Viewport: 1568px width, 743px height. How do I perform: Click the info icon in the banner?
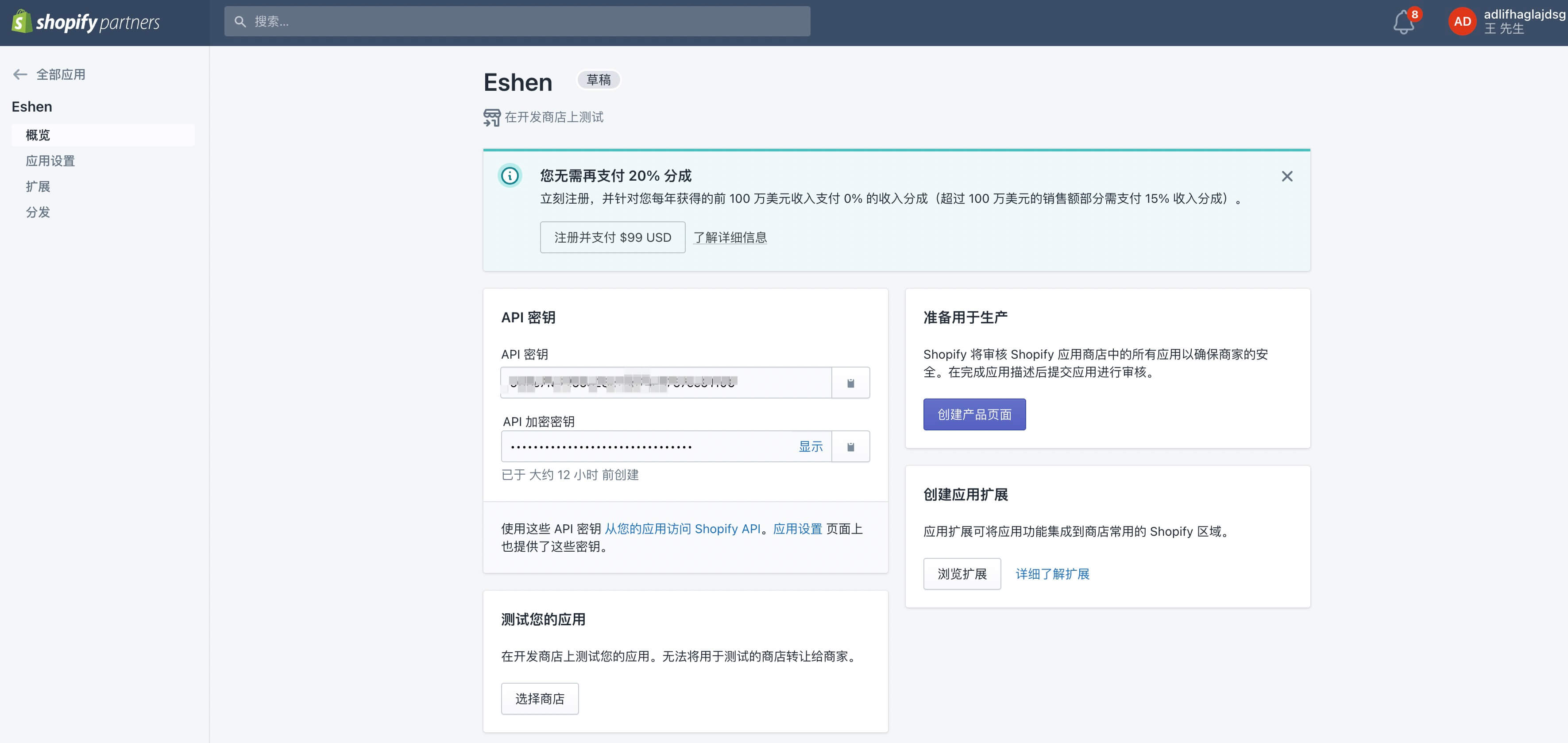point(510,176)
